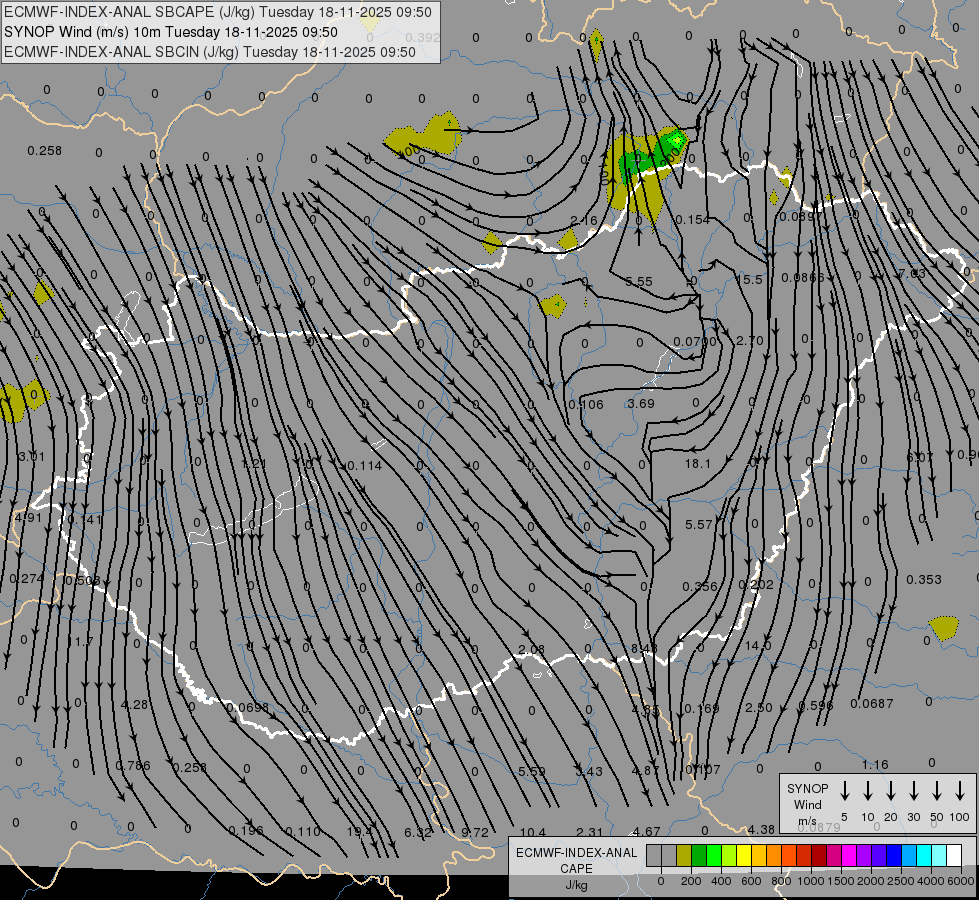979x900 pixels.
Task: Click the 2.31 value on the map
Action: (x=589, y=832)
